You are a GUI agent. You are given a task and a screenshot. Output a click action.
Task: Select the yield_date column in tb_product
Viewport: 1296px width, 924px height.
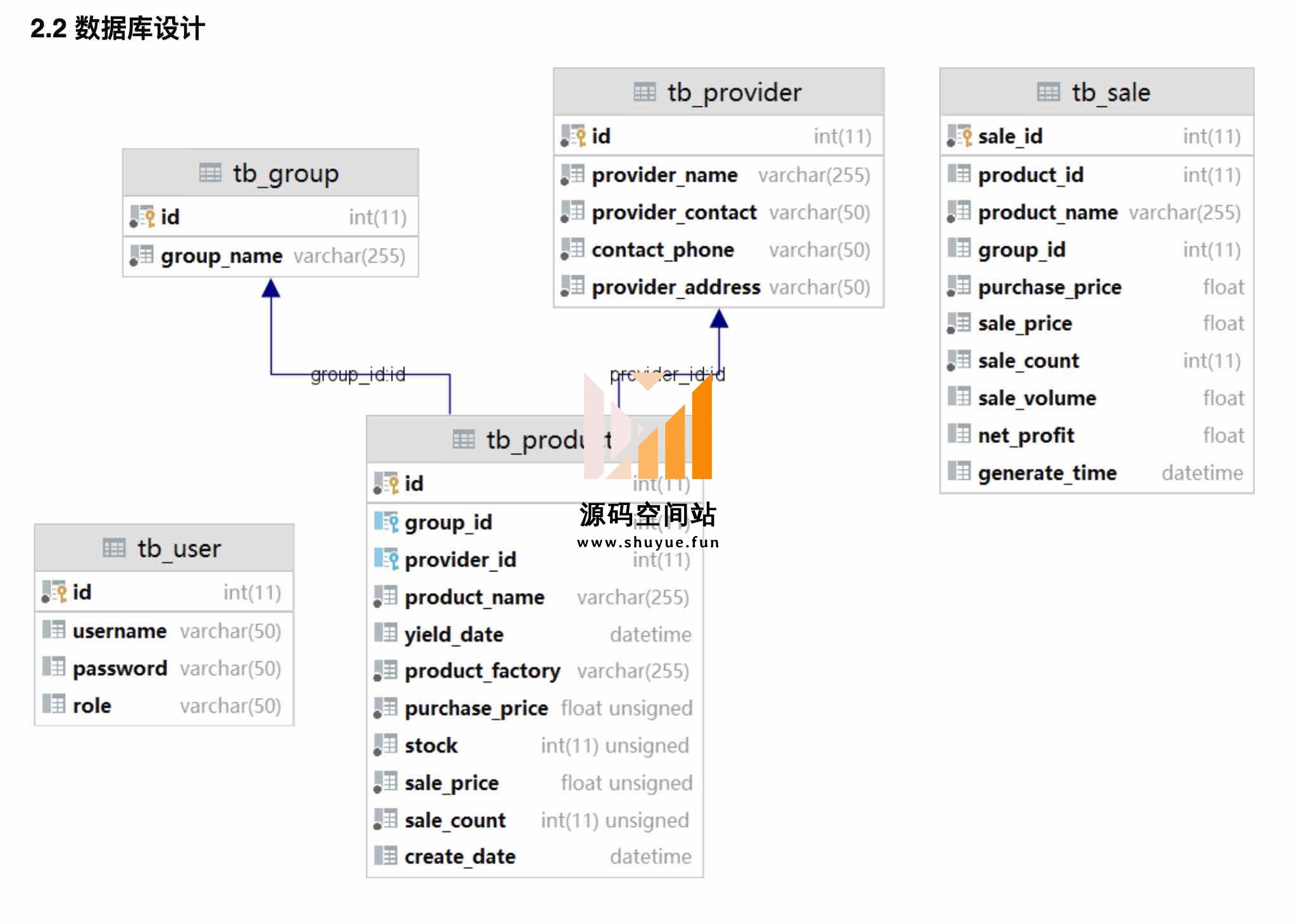point(535,634)
